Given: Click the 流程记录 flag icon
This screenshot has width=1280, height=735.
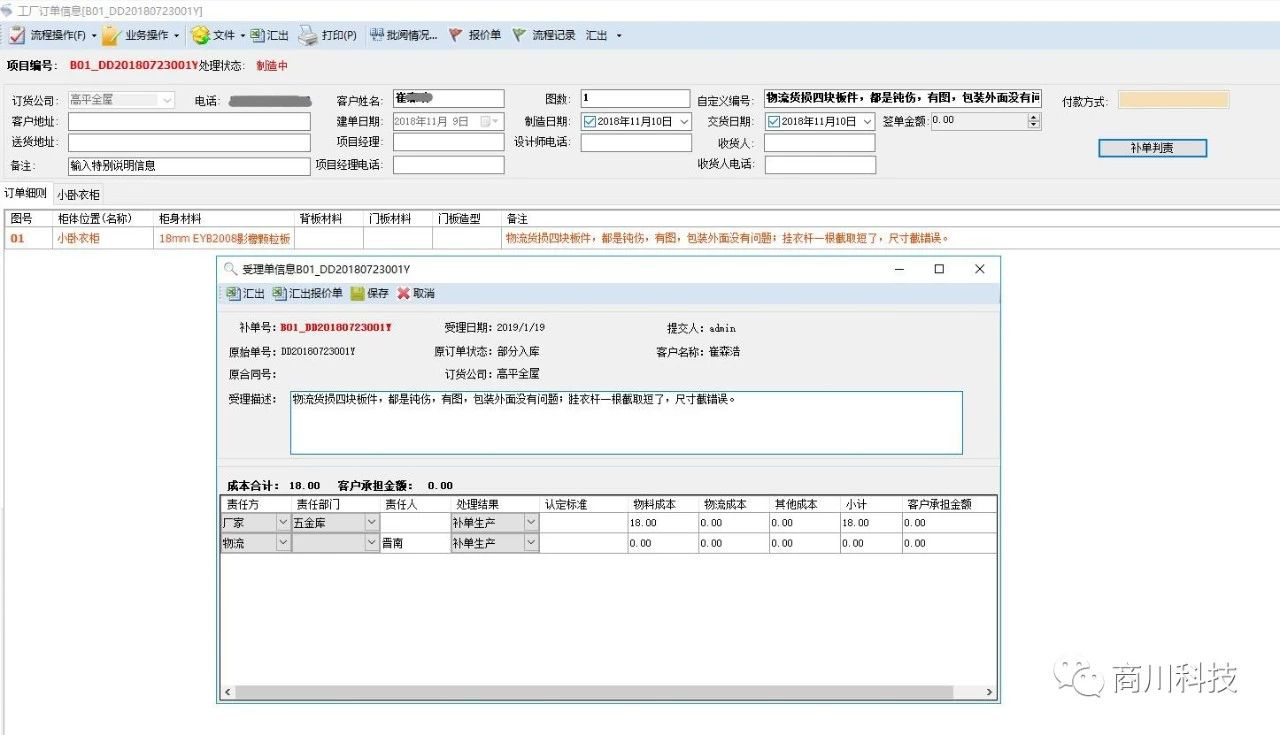Looking at the screenshot, I should (519, 35).
